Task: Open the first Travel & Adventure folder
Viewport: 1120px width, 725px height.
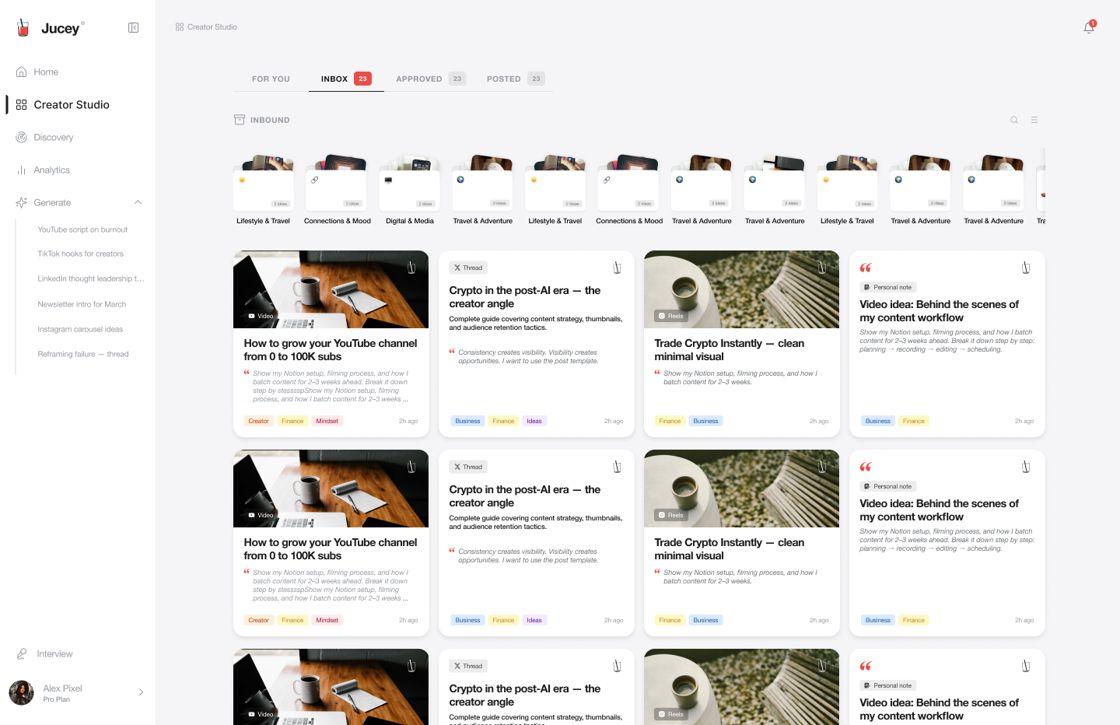Action: [x=482, y=190]
